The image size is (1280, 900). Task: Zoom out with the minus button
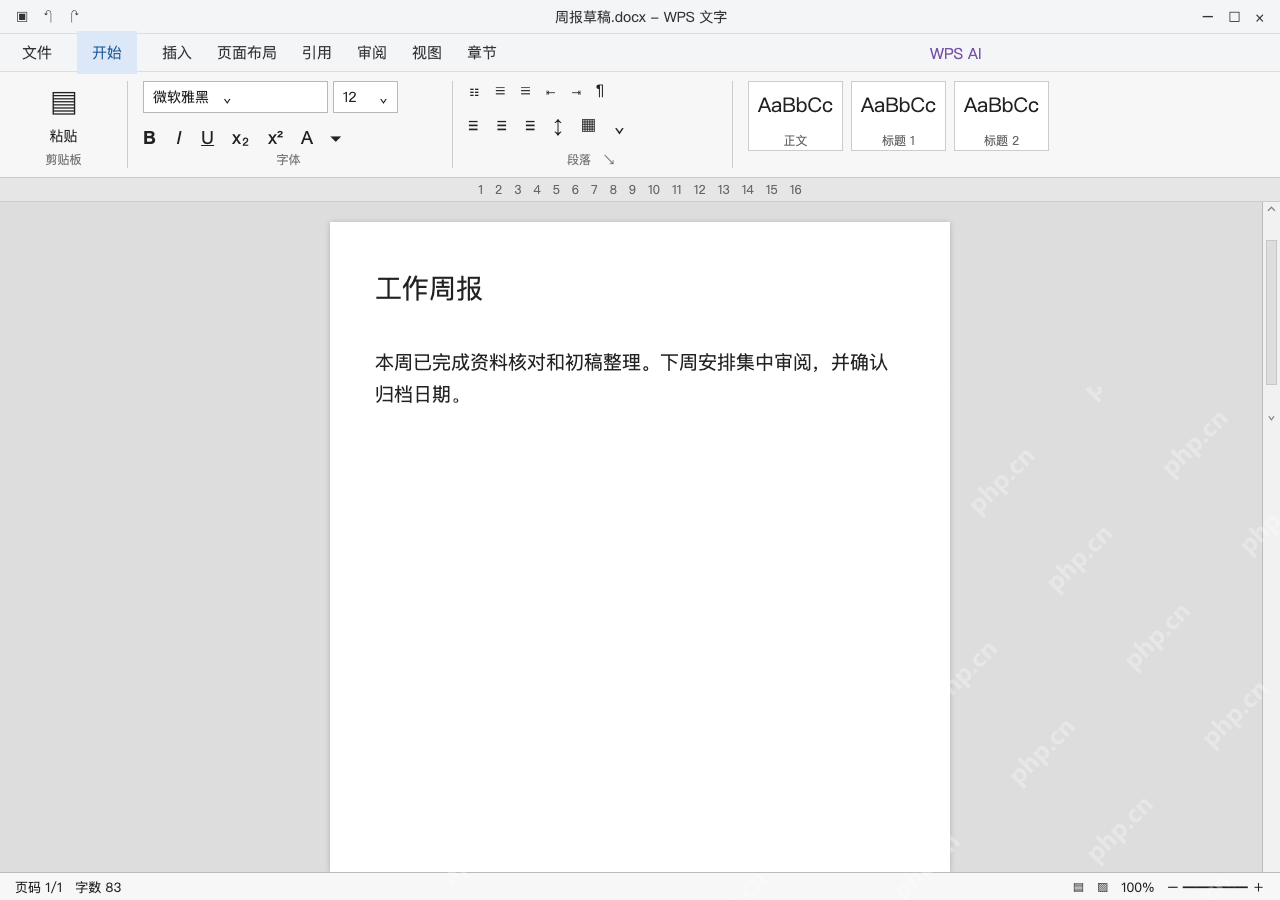[1172, 887]
